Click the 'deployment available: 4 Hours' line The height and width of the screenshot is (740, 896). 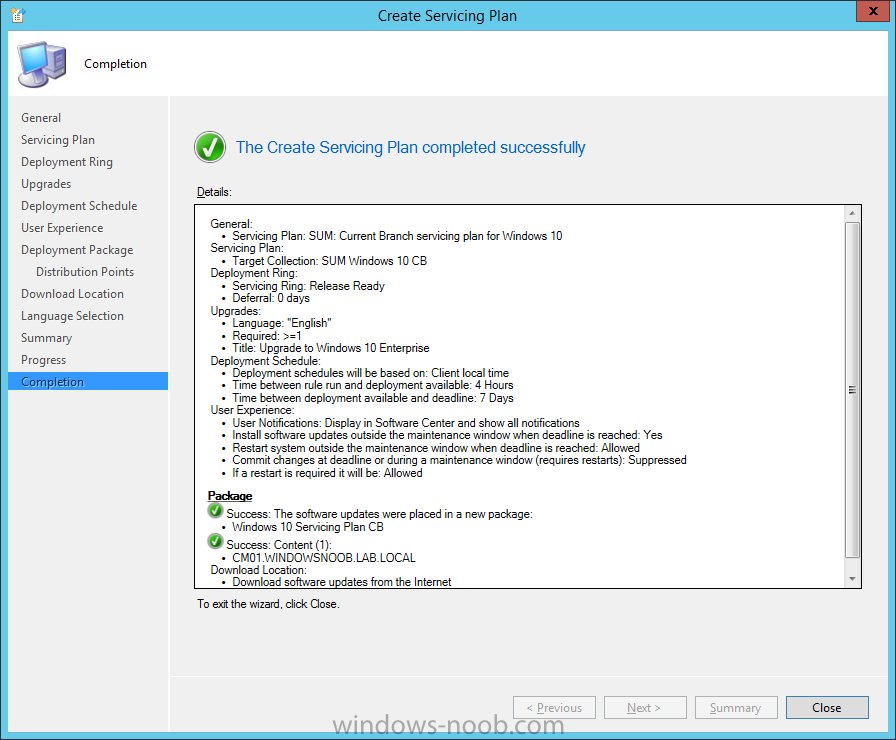pyautogui.click(x=373, y=385)
